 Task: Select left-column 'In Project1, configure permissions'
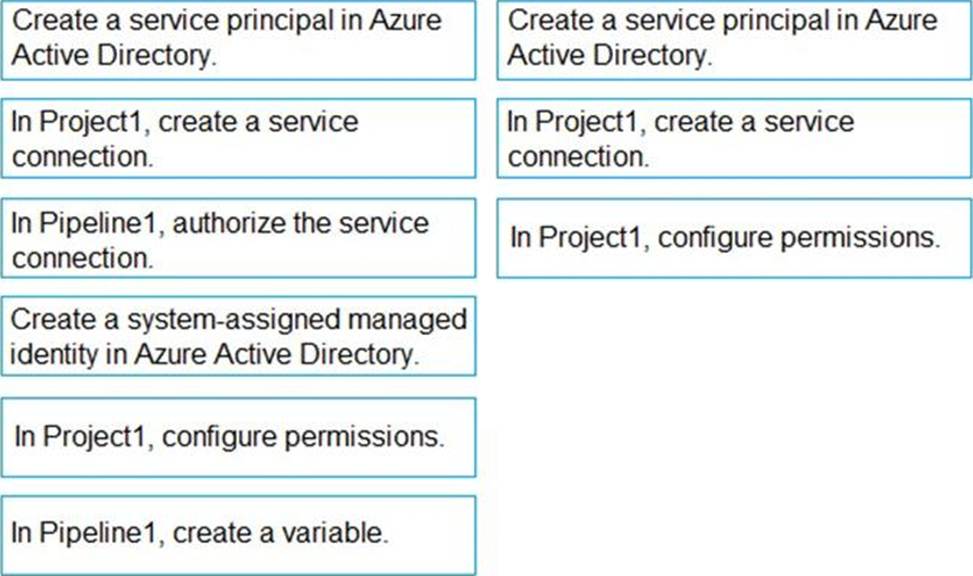[238, 437]
